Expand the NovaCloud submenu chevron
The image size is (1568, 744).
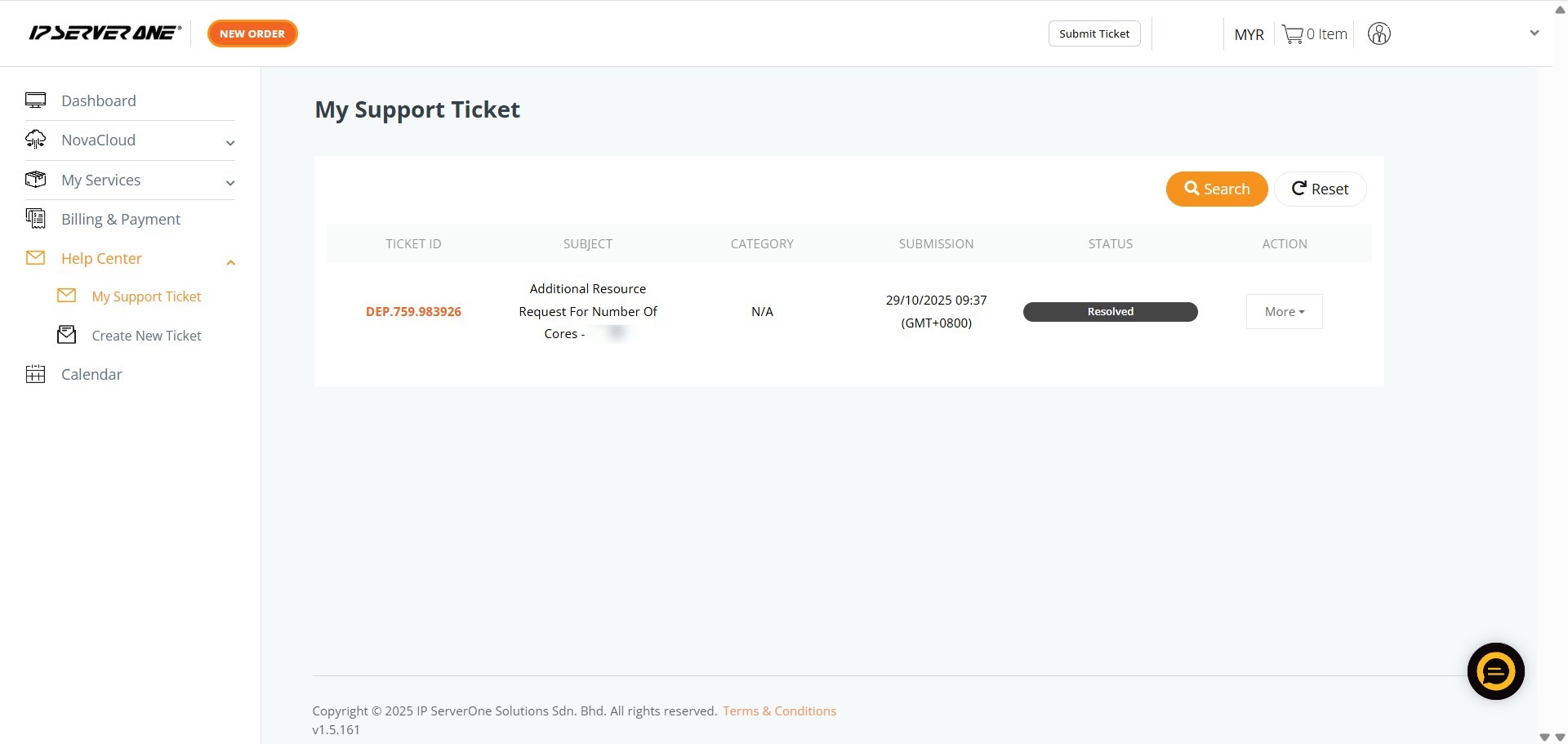click(x=230, y=143)
